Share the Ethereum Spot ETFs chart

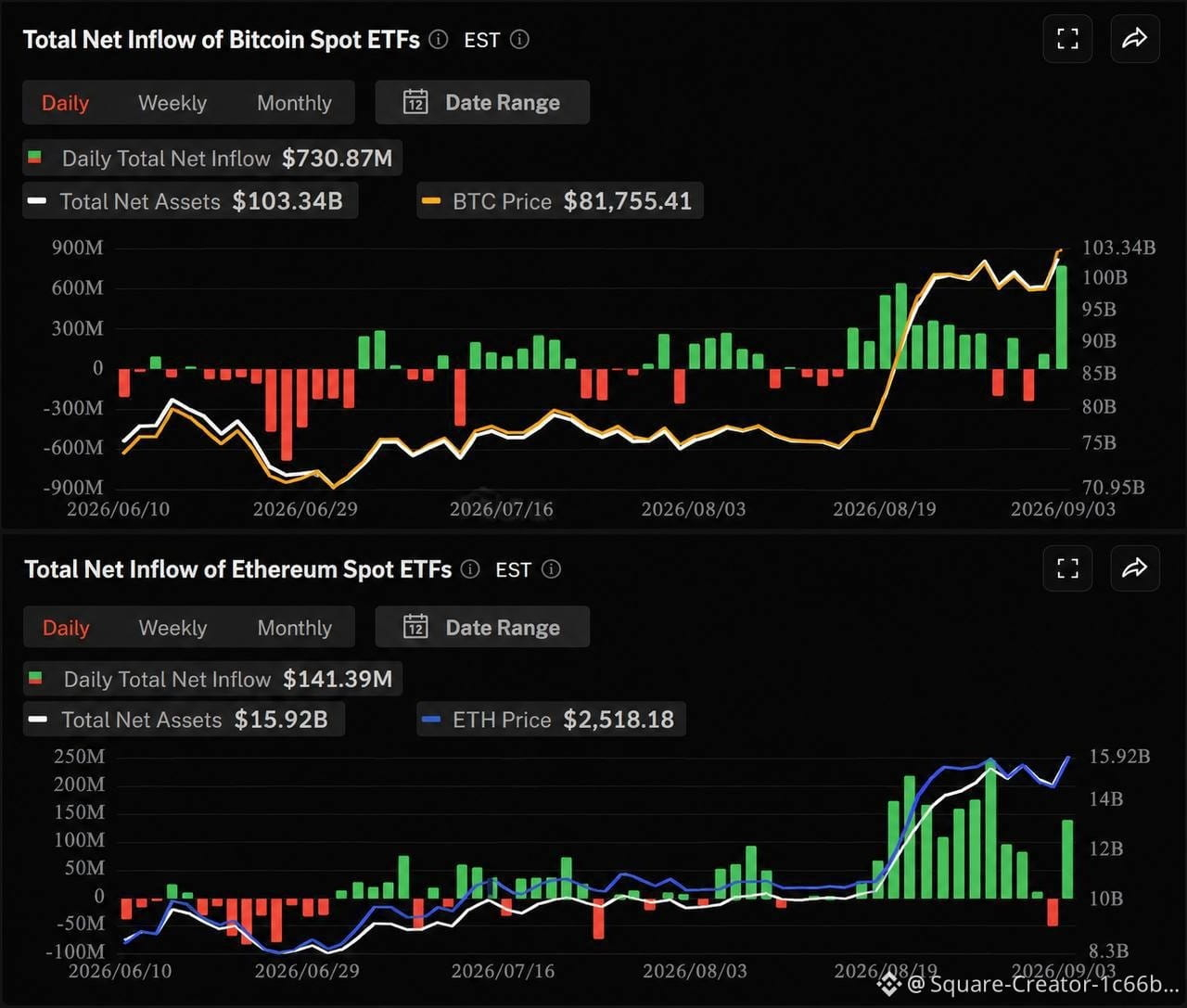[1134, 568]
